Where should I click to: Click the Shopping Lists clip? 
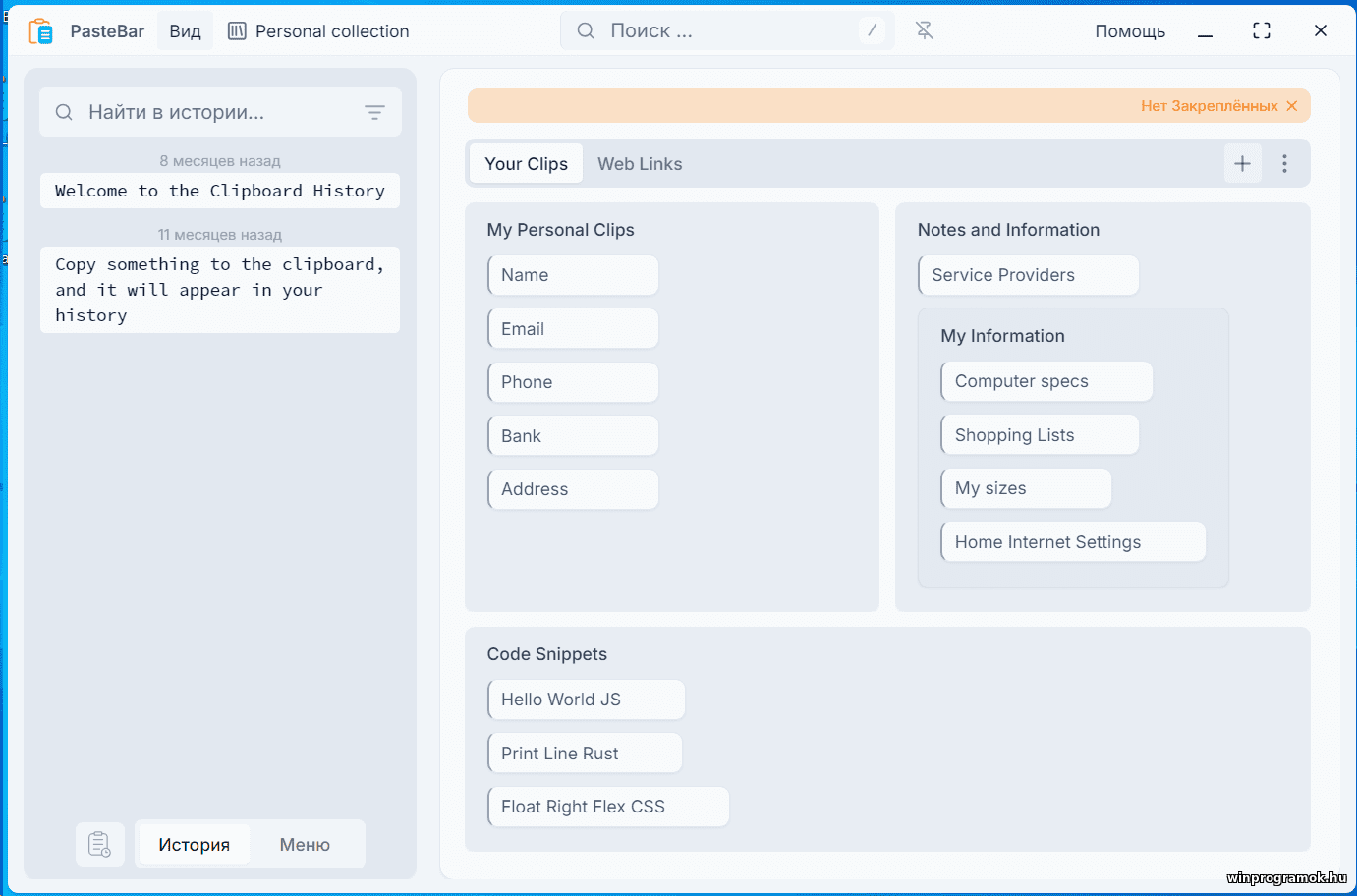(1040, 435)
